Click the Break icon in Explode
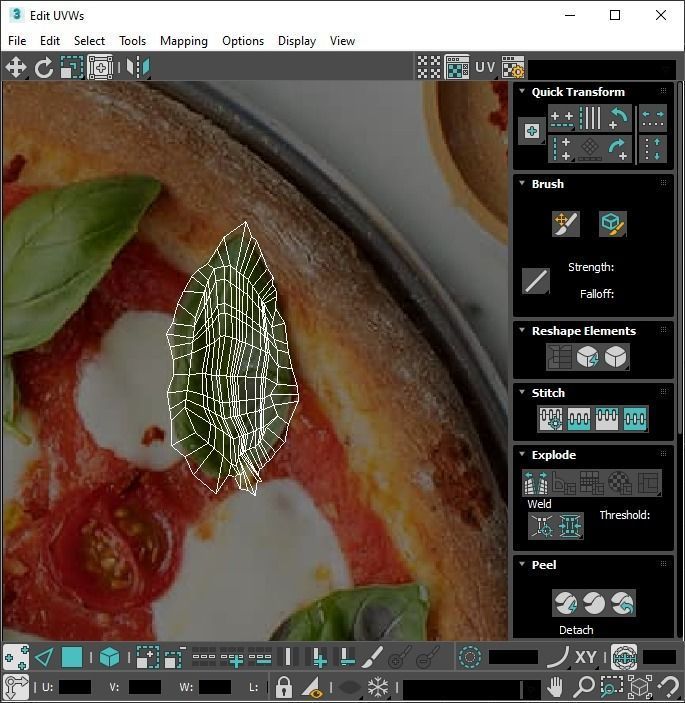 tap(536, 483)
